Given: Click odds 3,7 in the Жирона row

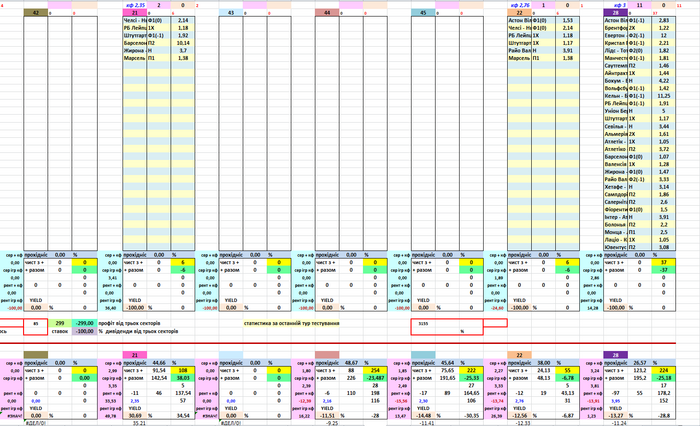Looking at the screenshot, I should pyautogui.click(x=183, y=50).
